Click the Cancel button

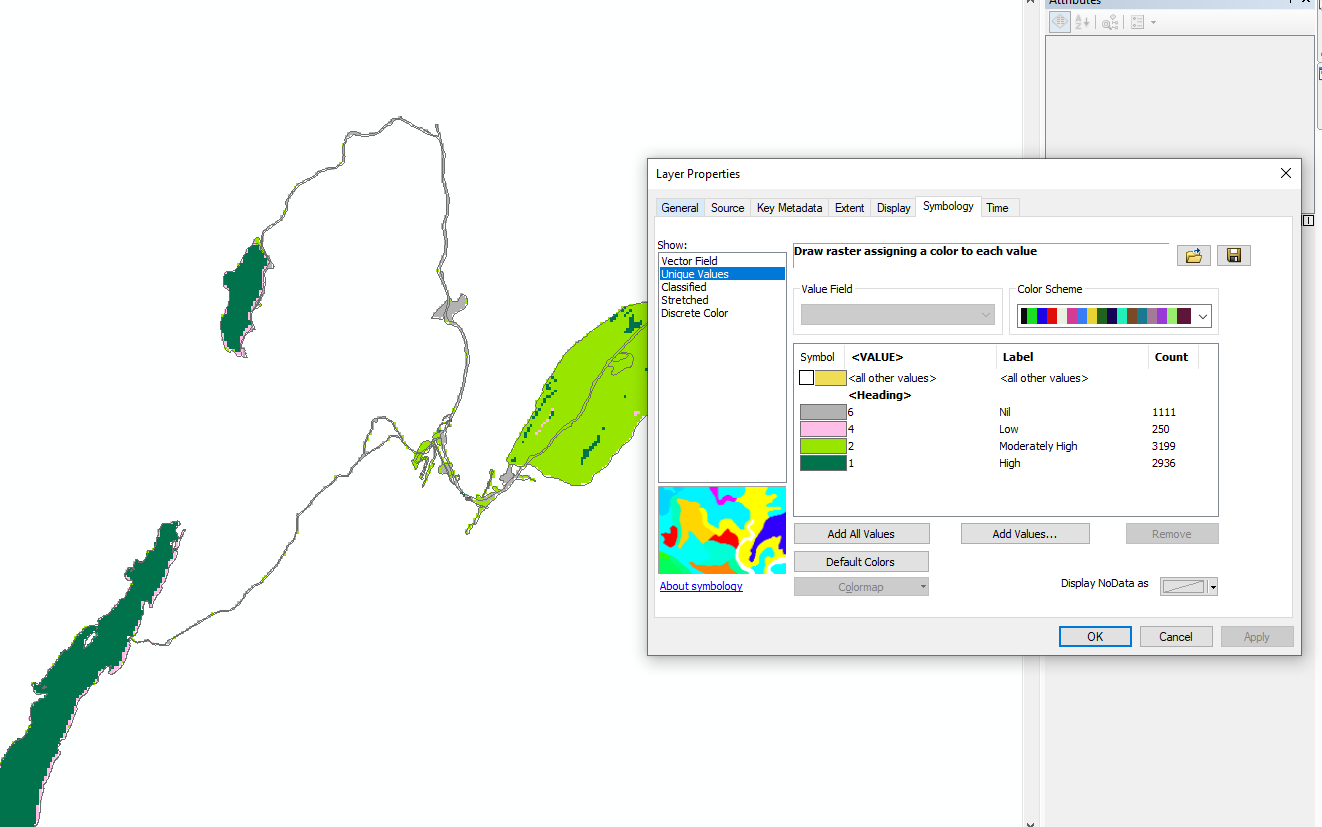[1176, 637]
